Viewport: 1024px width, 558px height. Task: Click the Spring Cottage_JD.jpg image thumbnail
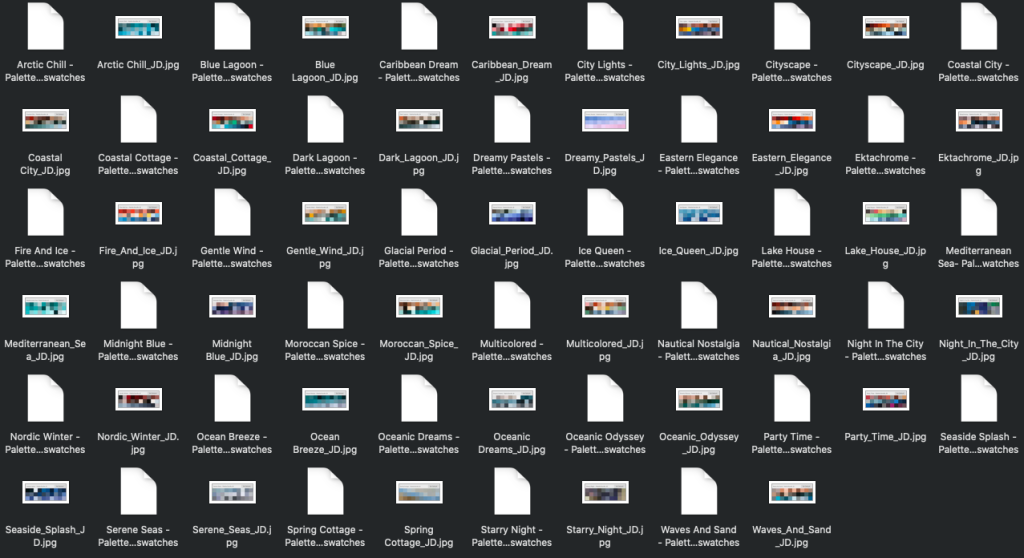tap(419, 493)
